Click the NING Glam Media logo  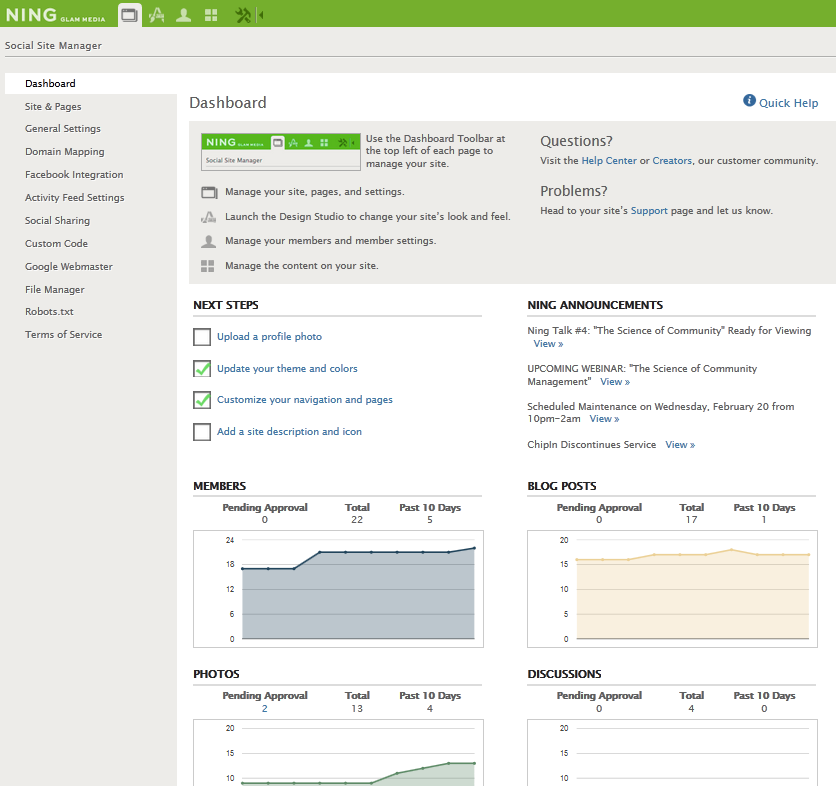(x=55, y=15)
